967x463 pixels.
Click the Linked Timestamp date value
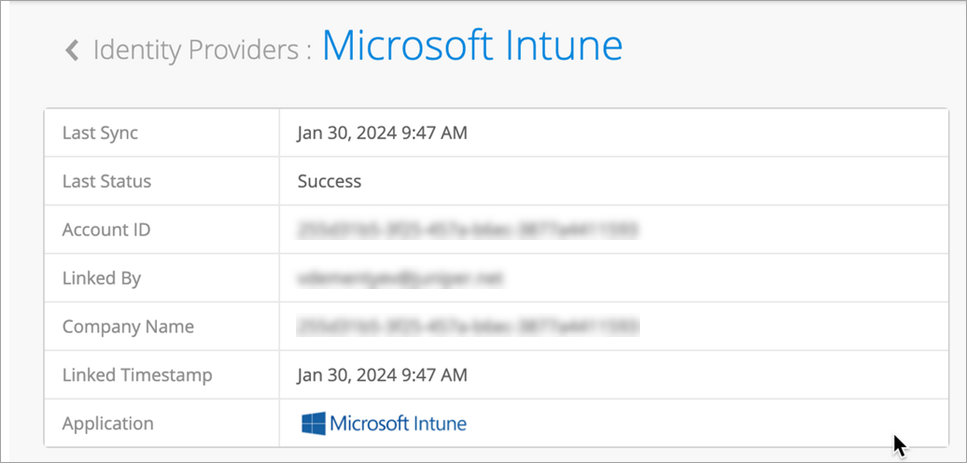tap(382, 375)
